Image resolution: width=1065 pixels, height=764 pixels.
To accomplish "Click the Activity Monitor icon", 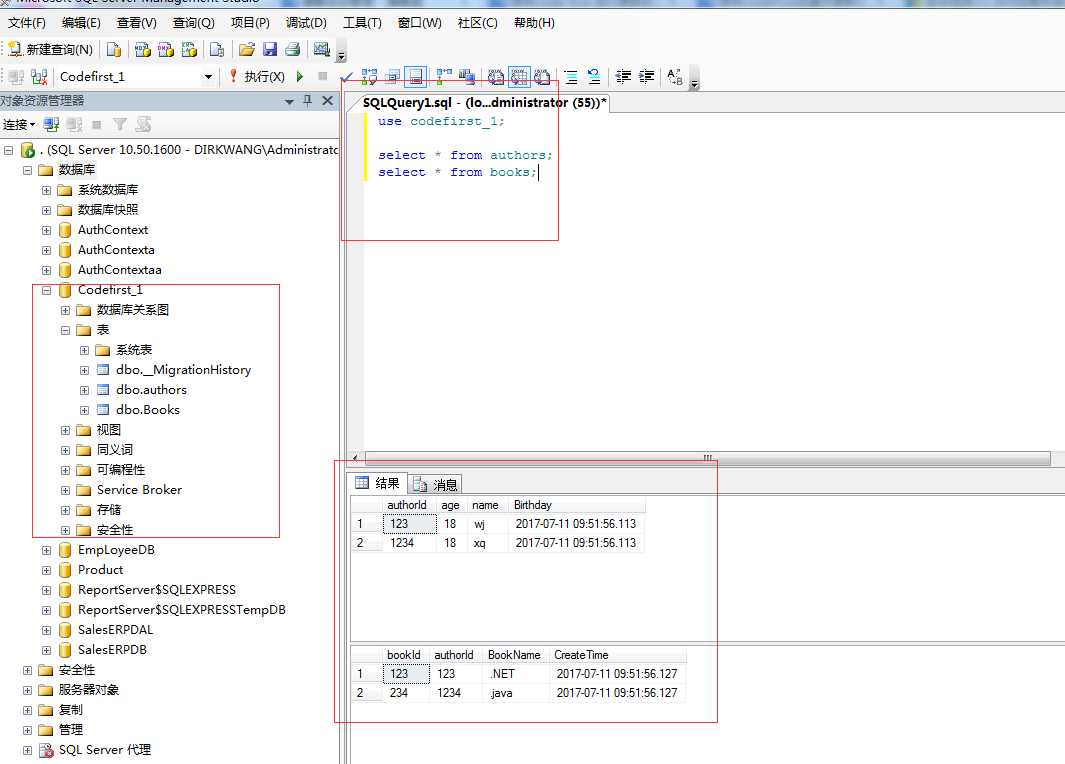I will click(321, 49).
